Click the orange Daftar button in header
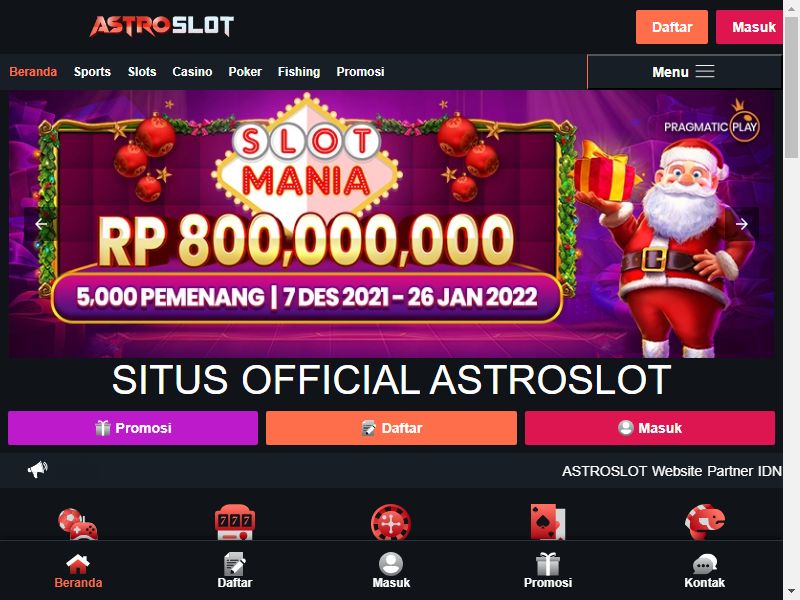Image resolution: width=800 pixels, height=600 pixels. 671,27
